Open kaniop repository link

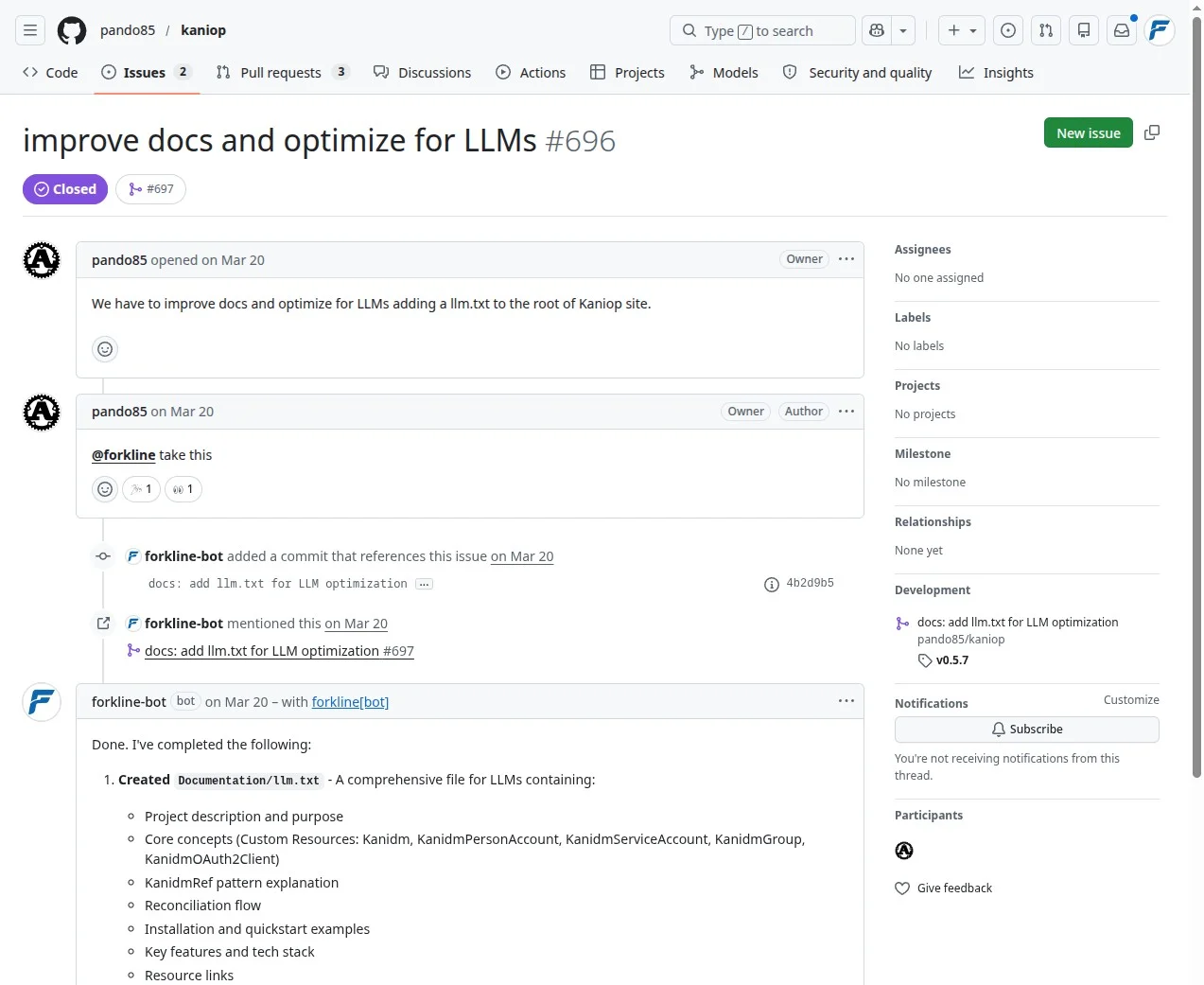coord(203,30)
